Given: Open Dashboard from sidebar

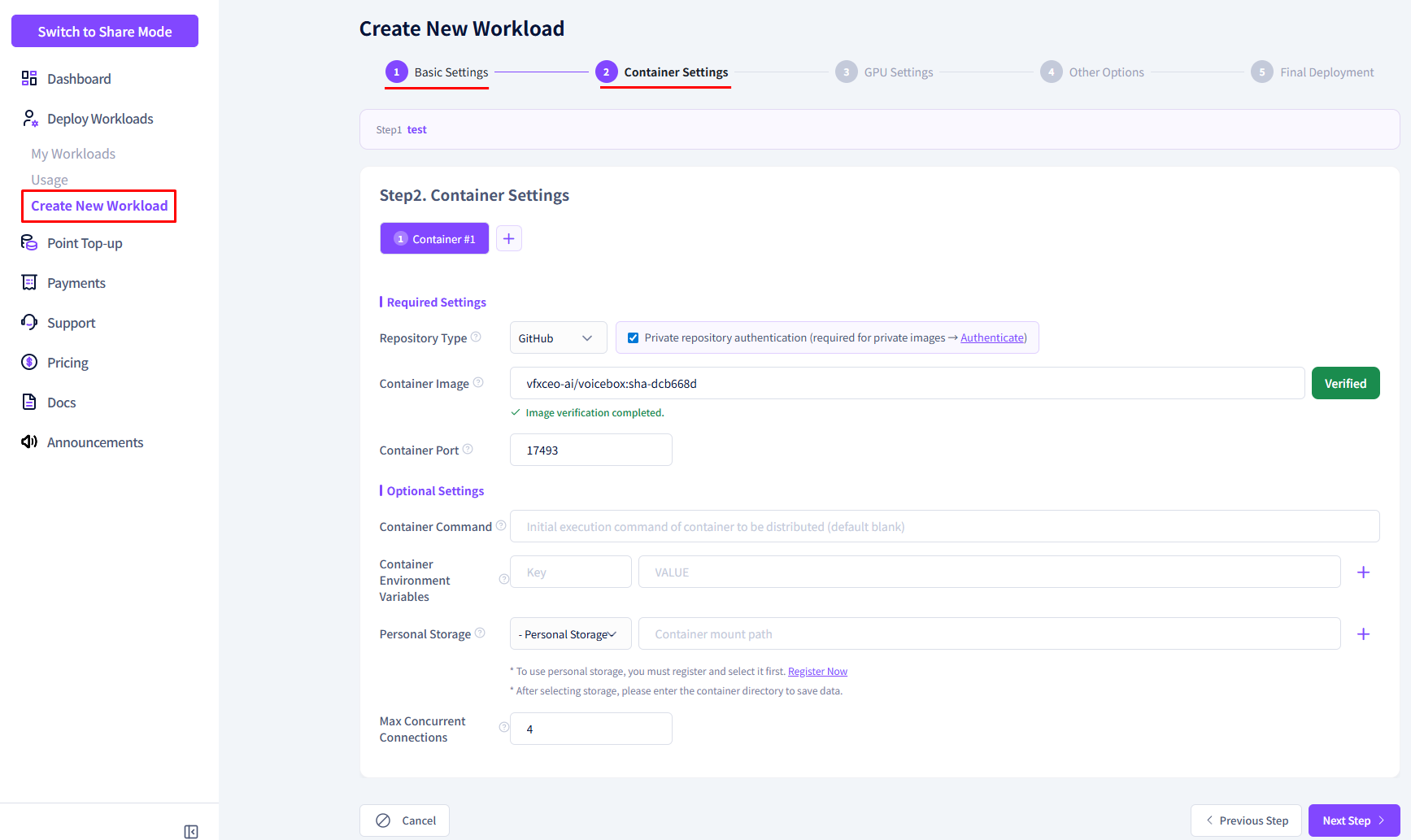Looking at the screenshot, I should 79,78.
